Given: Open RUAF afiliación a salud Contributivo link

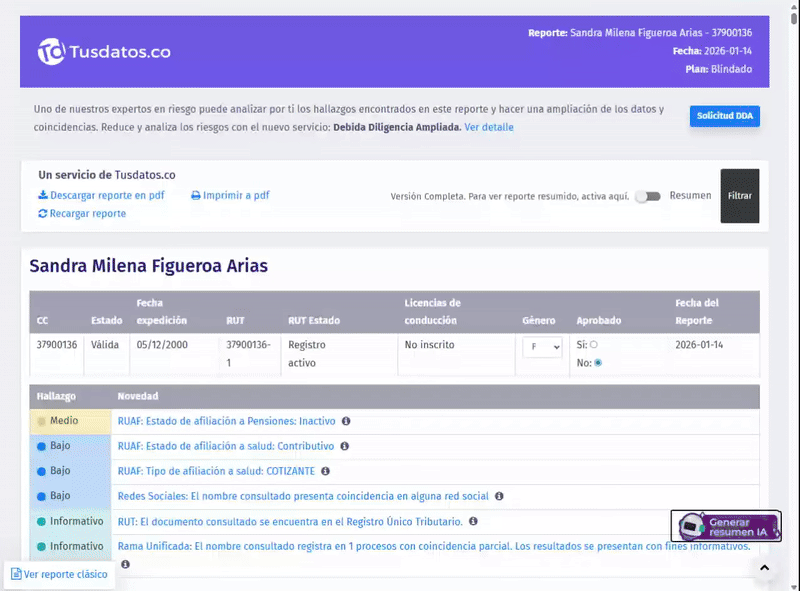Looking at the screenshot, I should pyautogui.click(x=226, y=446).
